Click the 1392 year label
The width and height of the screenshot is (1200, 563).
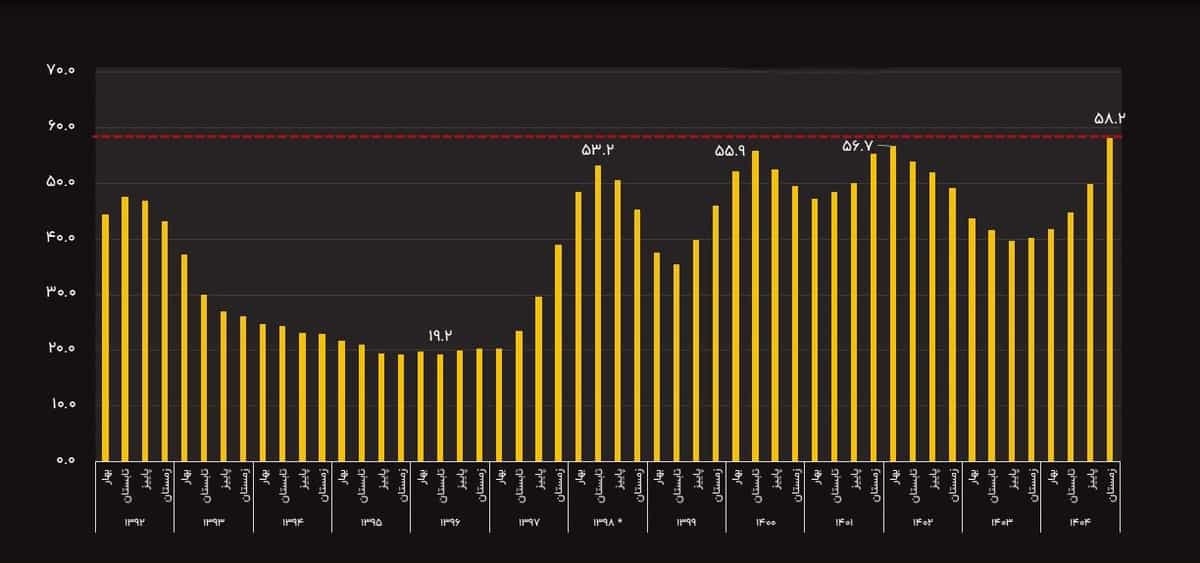[x=134, y=522]
